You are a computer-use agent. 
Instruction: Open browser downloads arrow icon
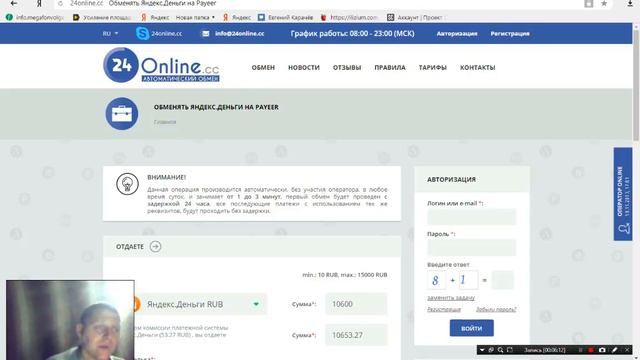pyautogui.click(x=631, y=3)
